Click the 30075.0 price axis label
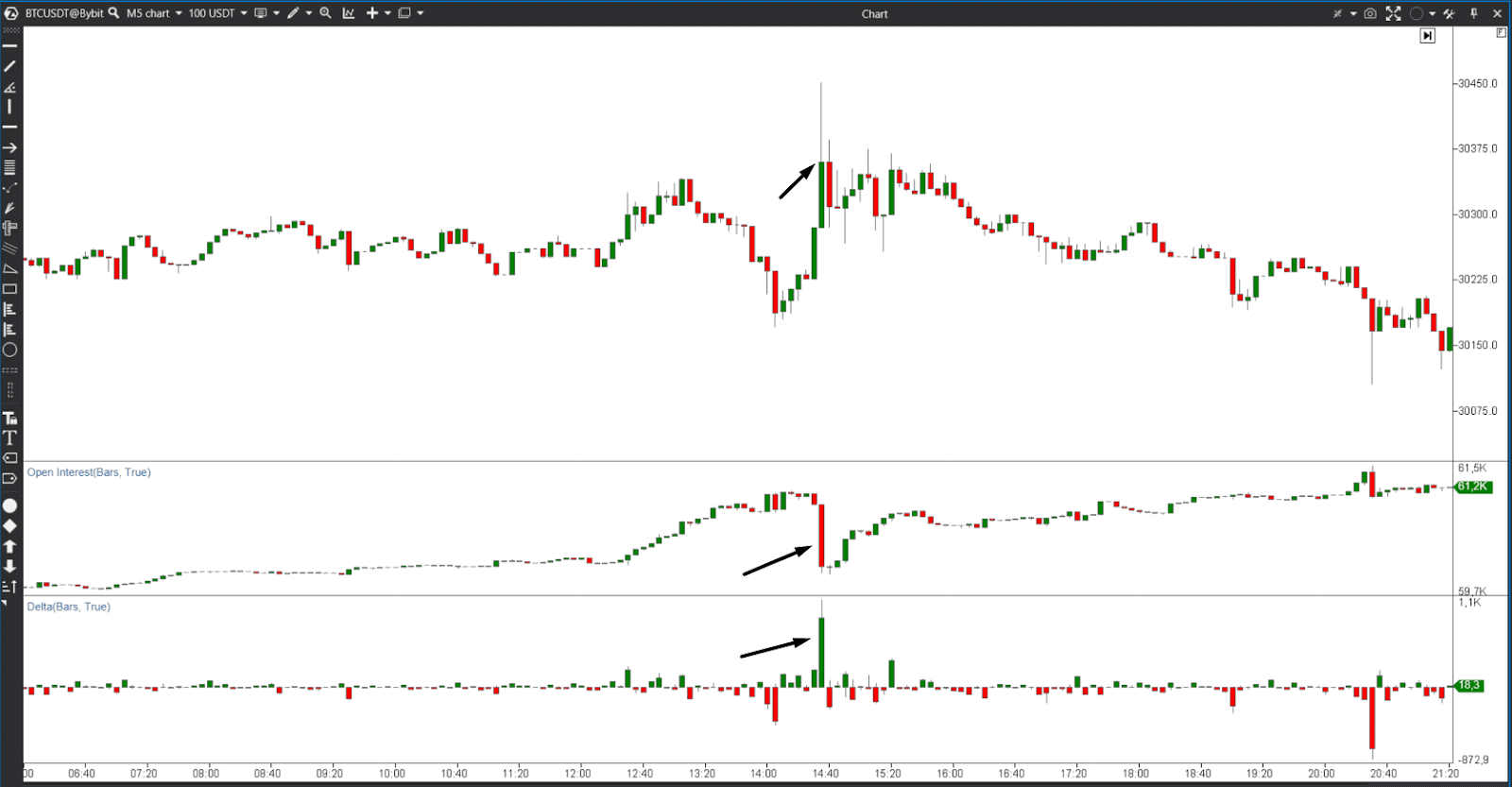The image size is (1512, 787). click(1477, 411)
